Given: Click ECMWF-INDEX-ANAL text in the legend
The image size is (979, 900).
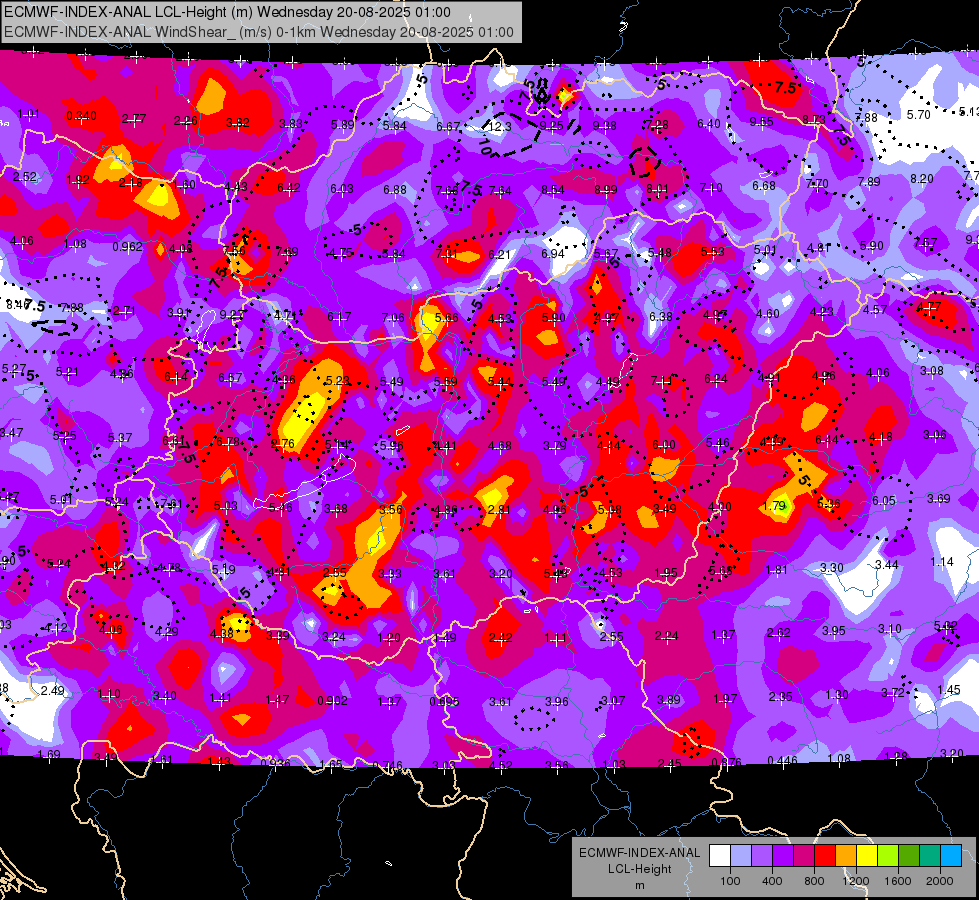Looking at the screenshot, I should click(x=639, y=853).
